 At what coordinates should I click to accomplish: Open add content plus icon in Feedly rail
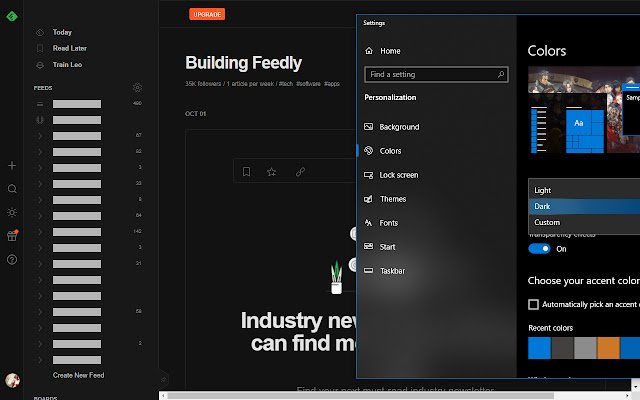coord(12,165)
